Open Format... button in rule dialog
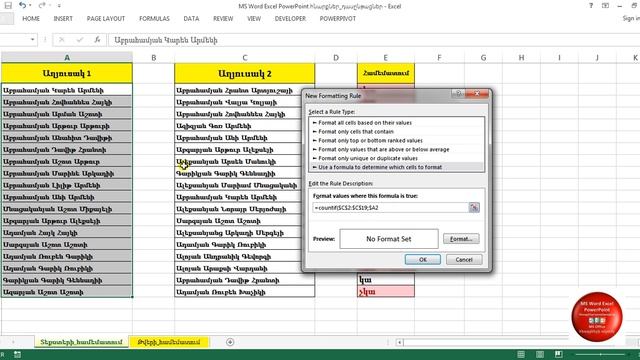640x360 pixels. coord(461,239)
